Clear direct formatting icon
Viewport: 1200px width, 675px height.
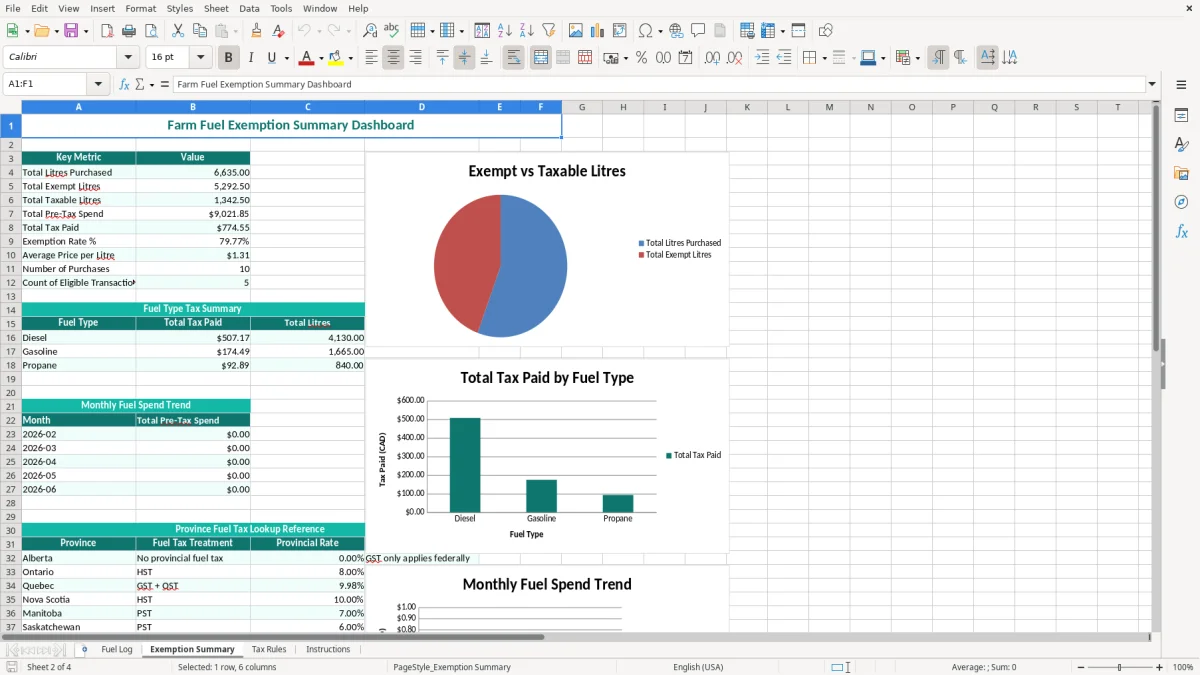pyautogui.click(x=279, y=31)
